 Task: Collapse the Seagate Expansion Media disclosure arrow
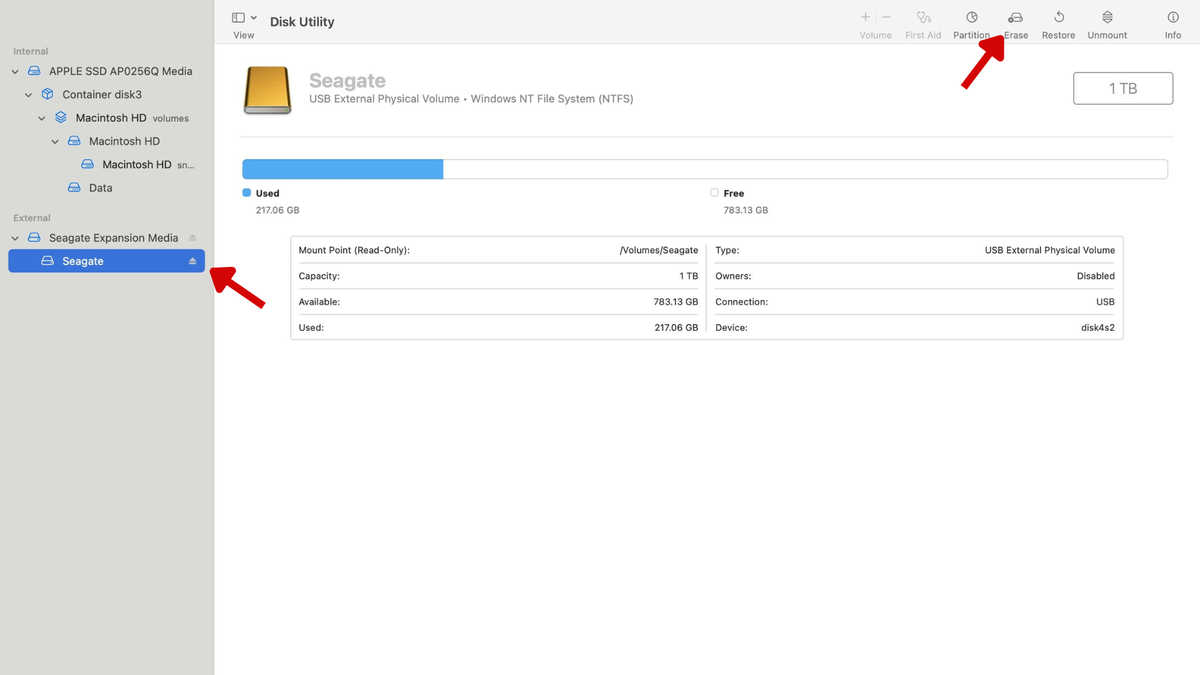point(16,238)
